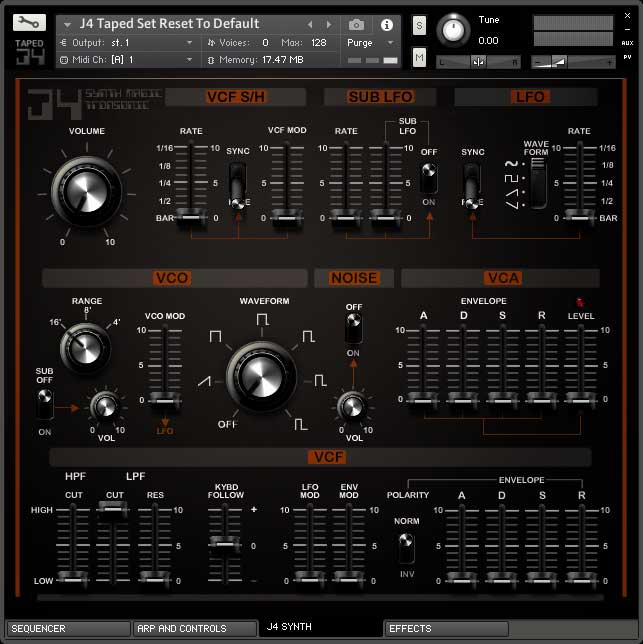This screenshot has width=643, height=644.
Task: Open the Output st. 1 dropdown
Action: (127, 43)
